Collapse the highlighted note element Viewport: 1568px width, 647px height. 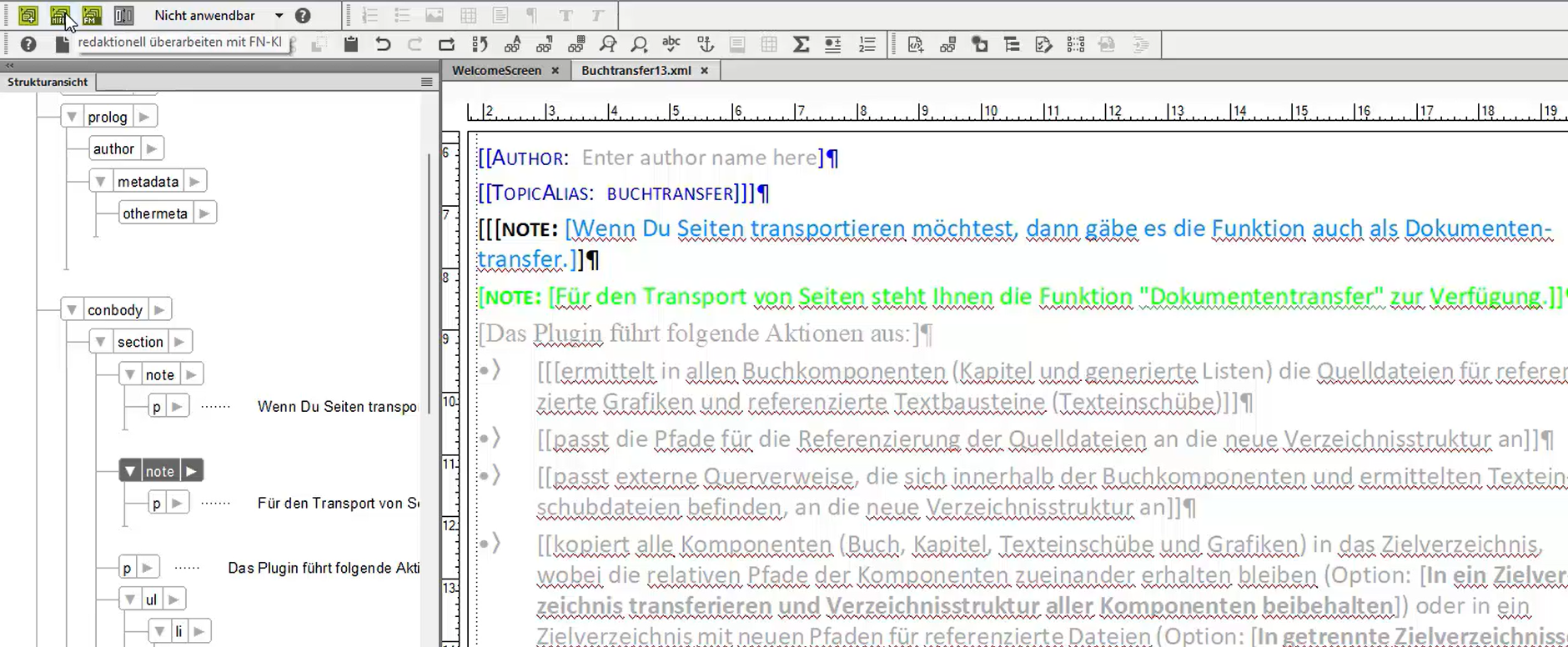[130, 471]
